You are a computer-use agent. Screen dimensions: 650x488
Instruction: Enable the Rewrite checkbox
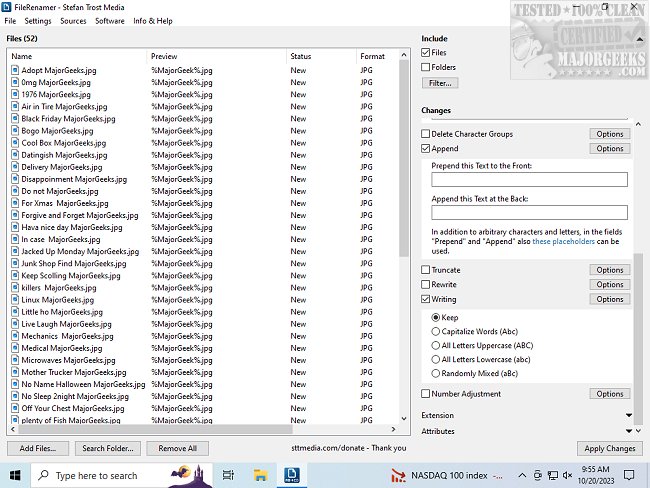[425, 284]
